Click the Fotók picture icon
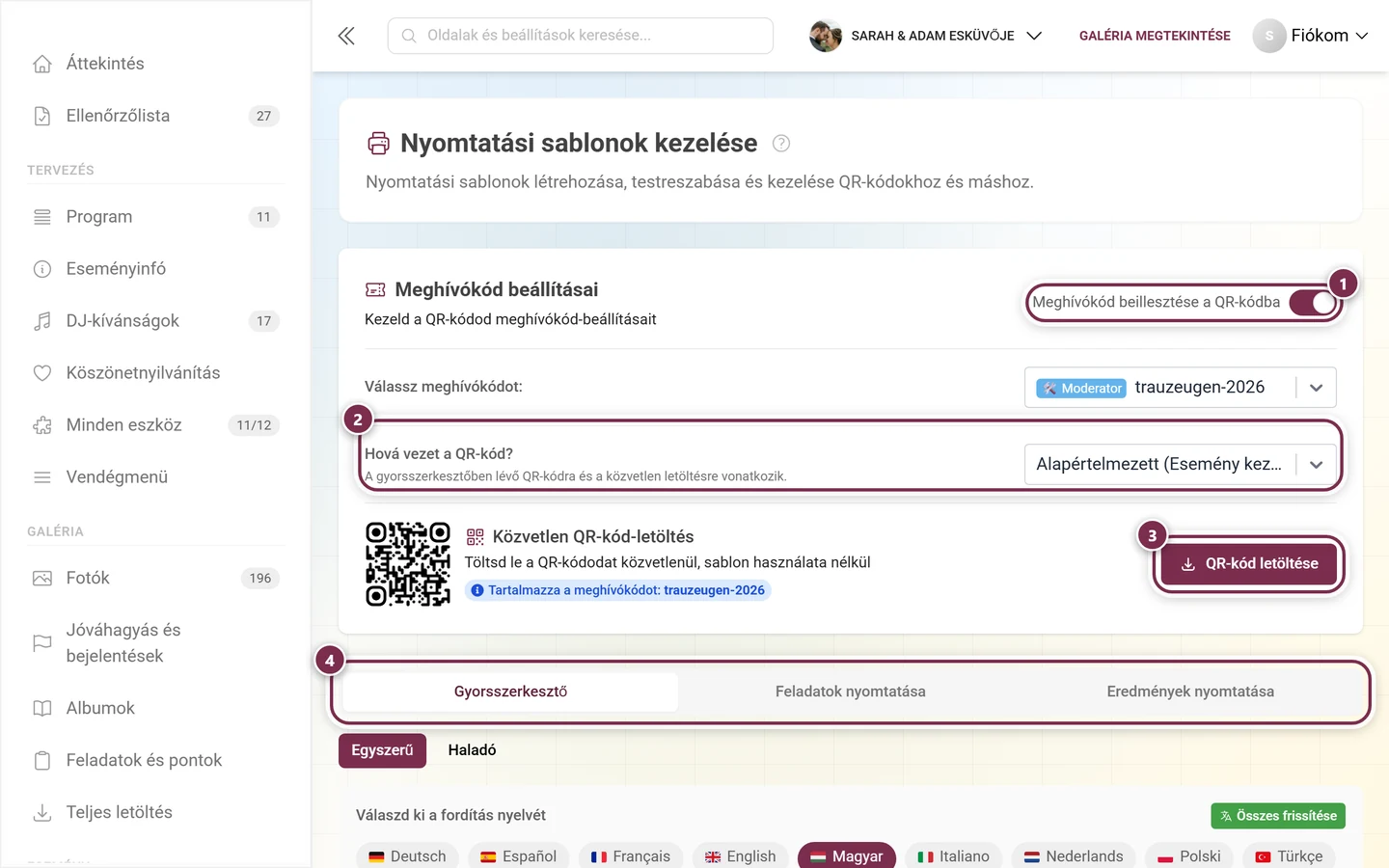This screenshot has width=1389, height=868. point(42,579)
